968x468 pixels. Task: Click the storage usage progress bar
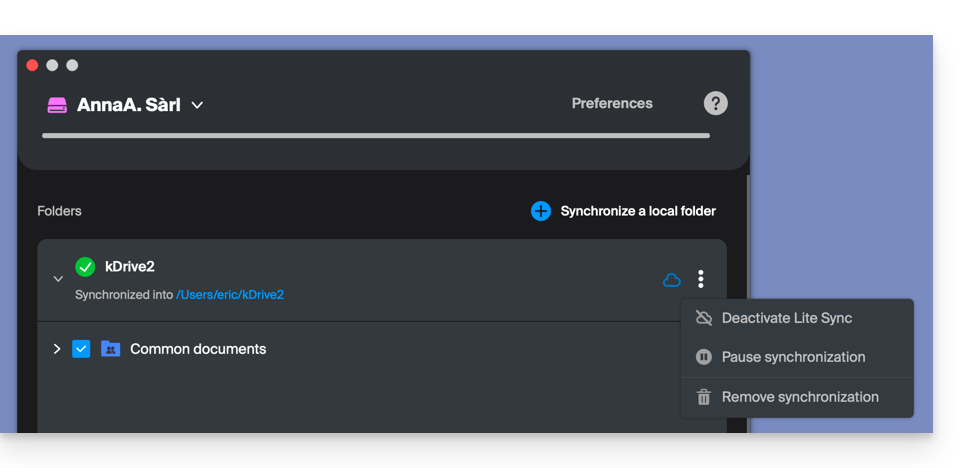[376, 136]
